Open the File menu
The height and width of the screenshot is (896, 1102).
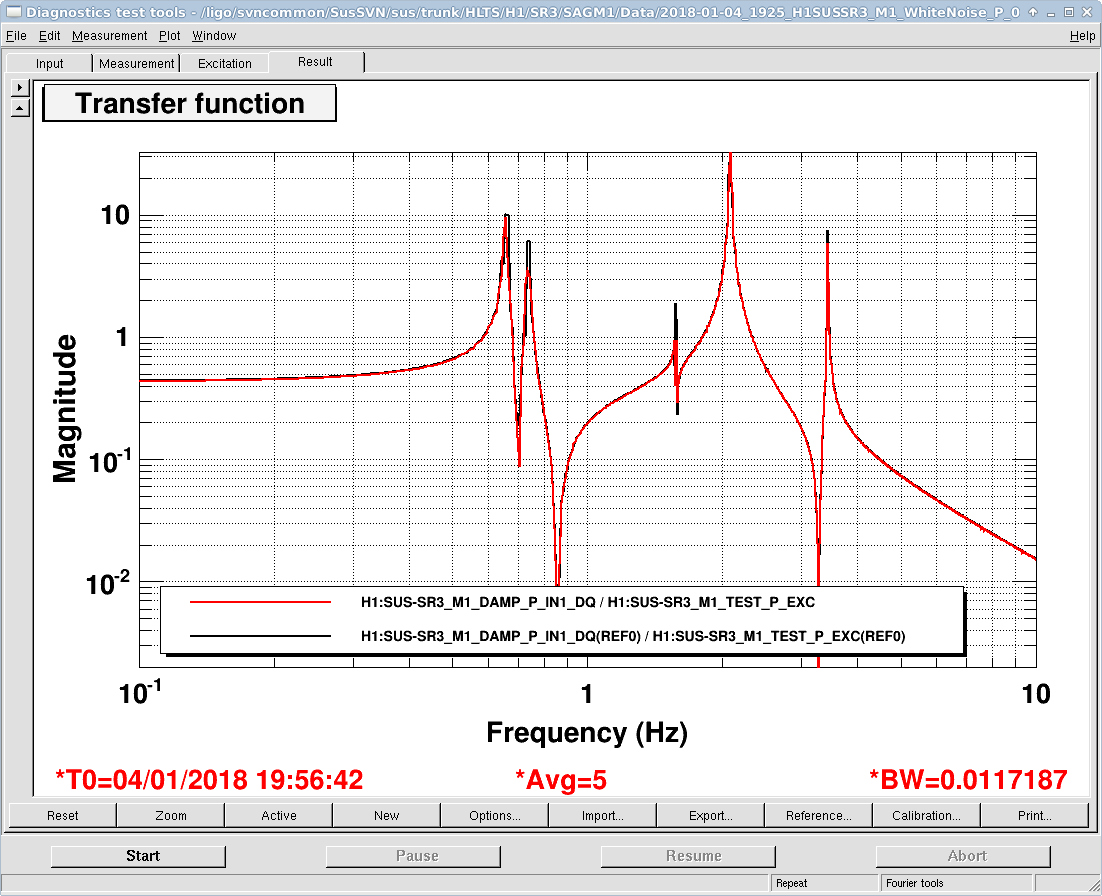coord(15,36)
